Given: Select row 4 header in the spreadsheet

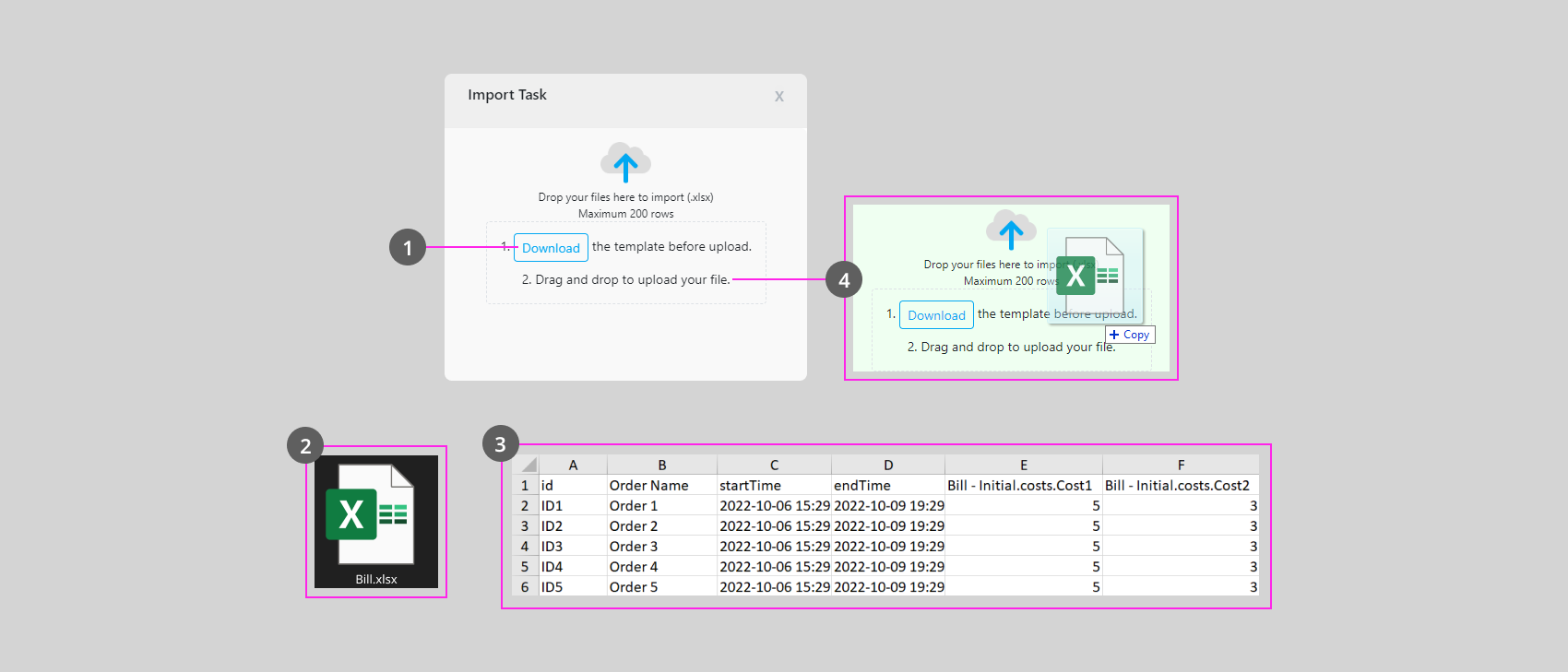Looking at the screenshot, I should [x=525, y=547].
